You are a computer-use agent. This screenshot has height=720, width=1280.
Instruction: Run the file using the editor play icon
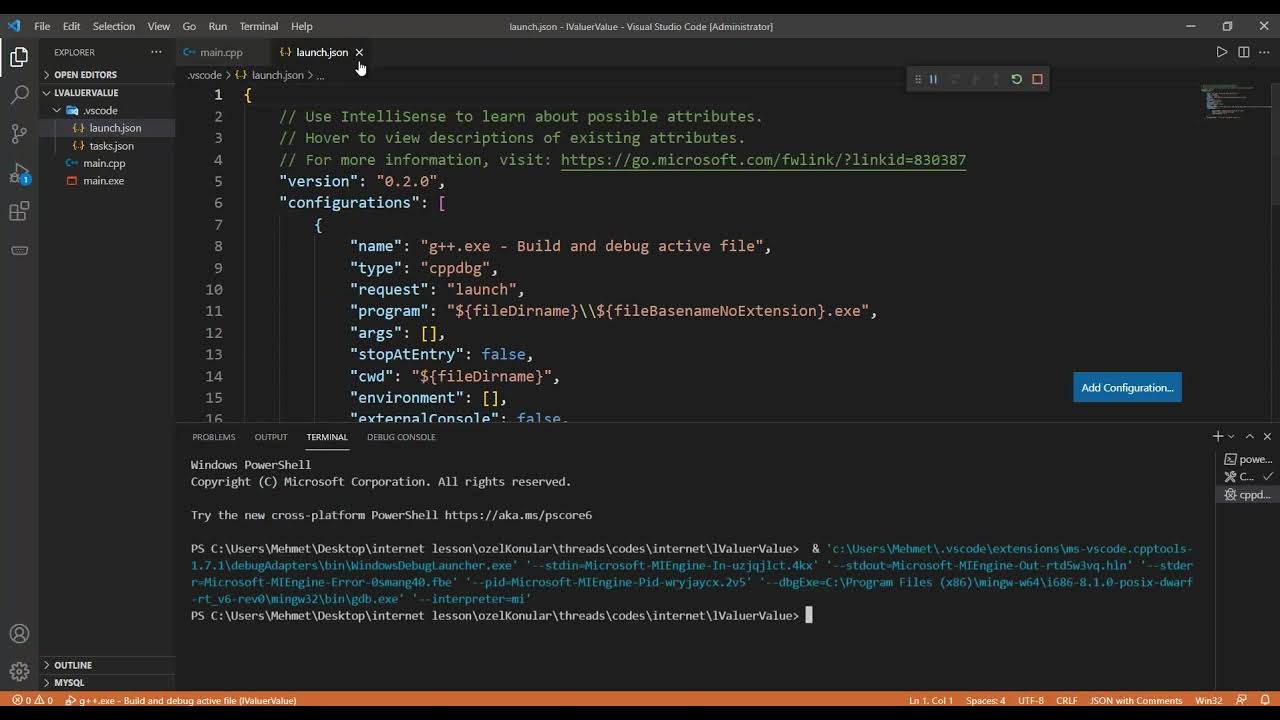(1222, 52)
